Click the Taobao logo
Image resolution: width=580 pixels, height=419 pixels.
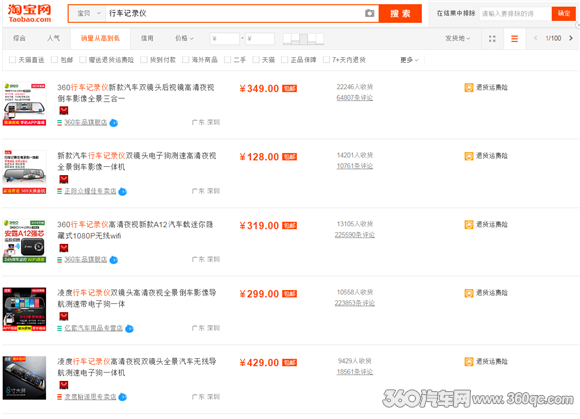coord(30,13)
